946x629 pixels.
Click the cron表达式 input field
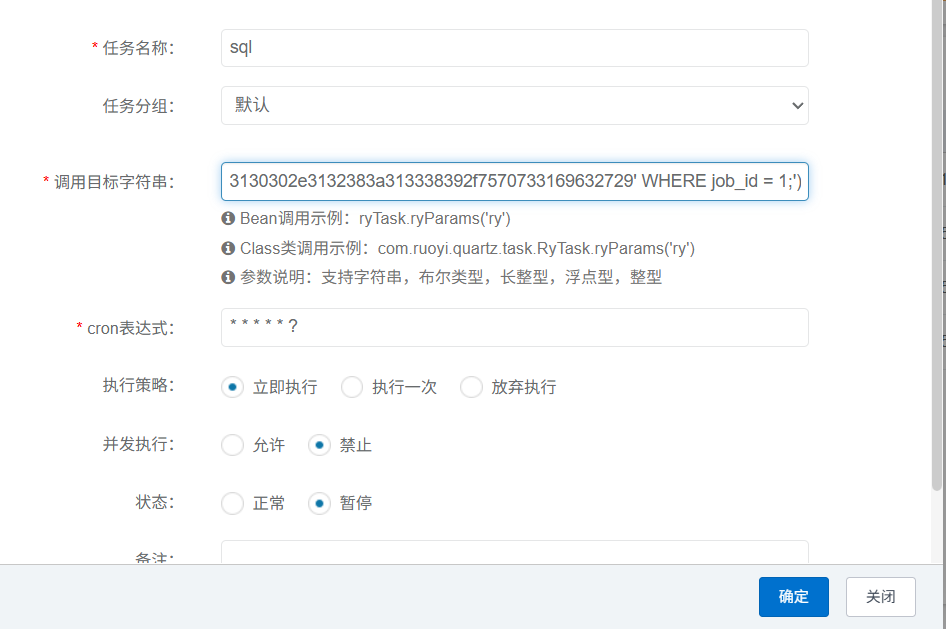click(515, 327)
